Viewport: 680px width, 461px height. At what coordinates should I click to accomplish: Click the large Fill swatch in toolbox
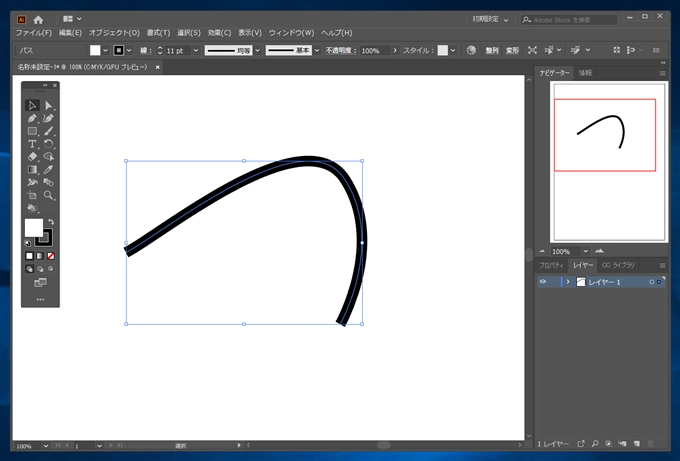pos(33,227)
